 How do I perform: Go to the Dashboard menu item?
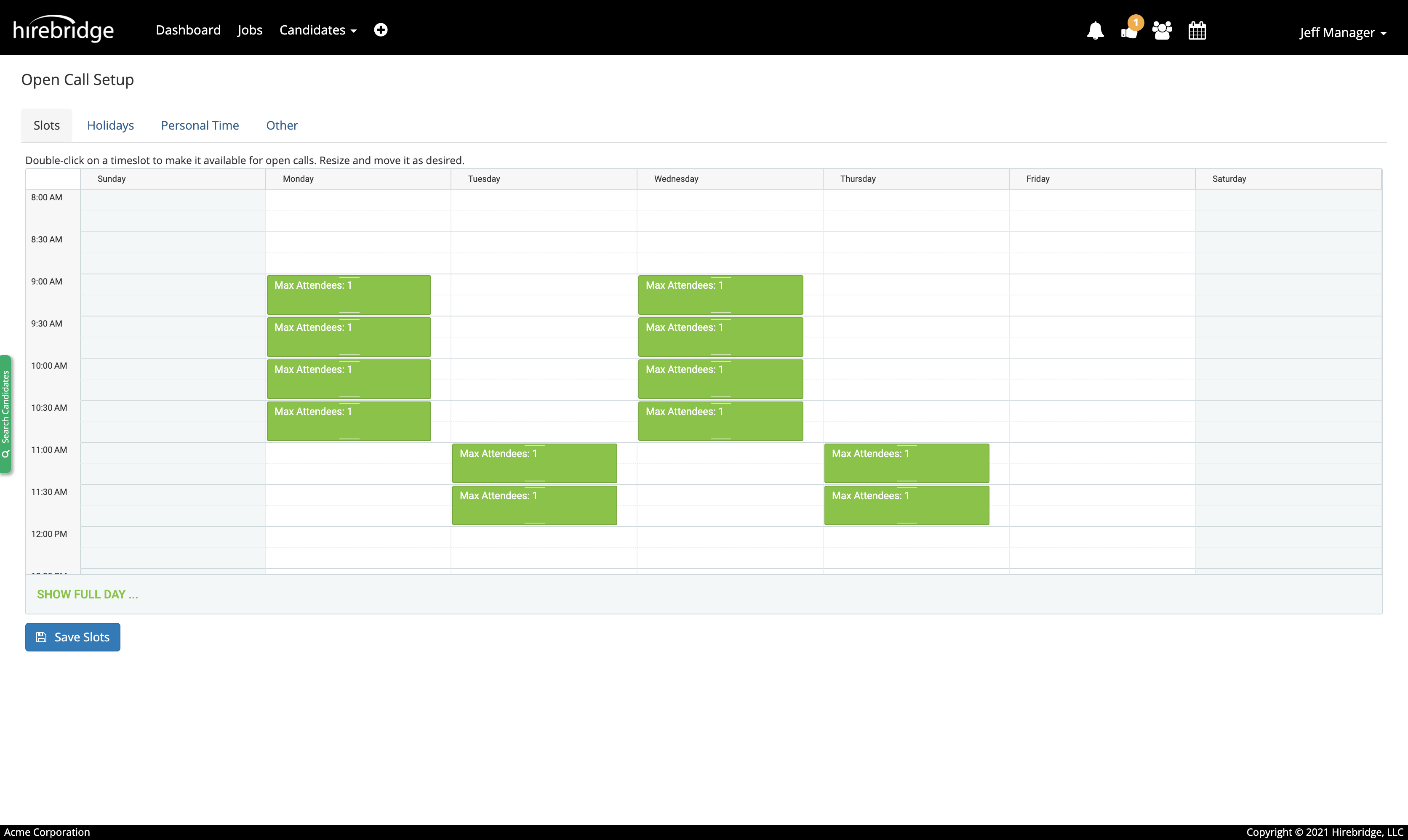188,30
